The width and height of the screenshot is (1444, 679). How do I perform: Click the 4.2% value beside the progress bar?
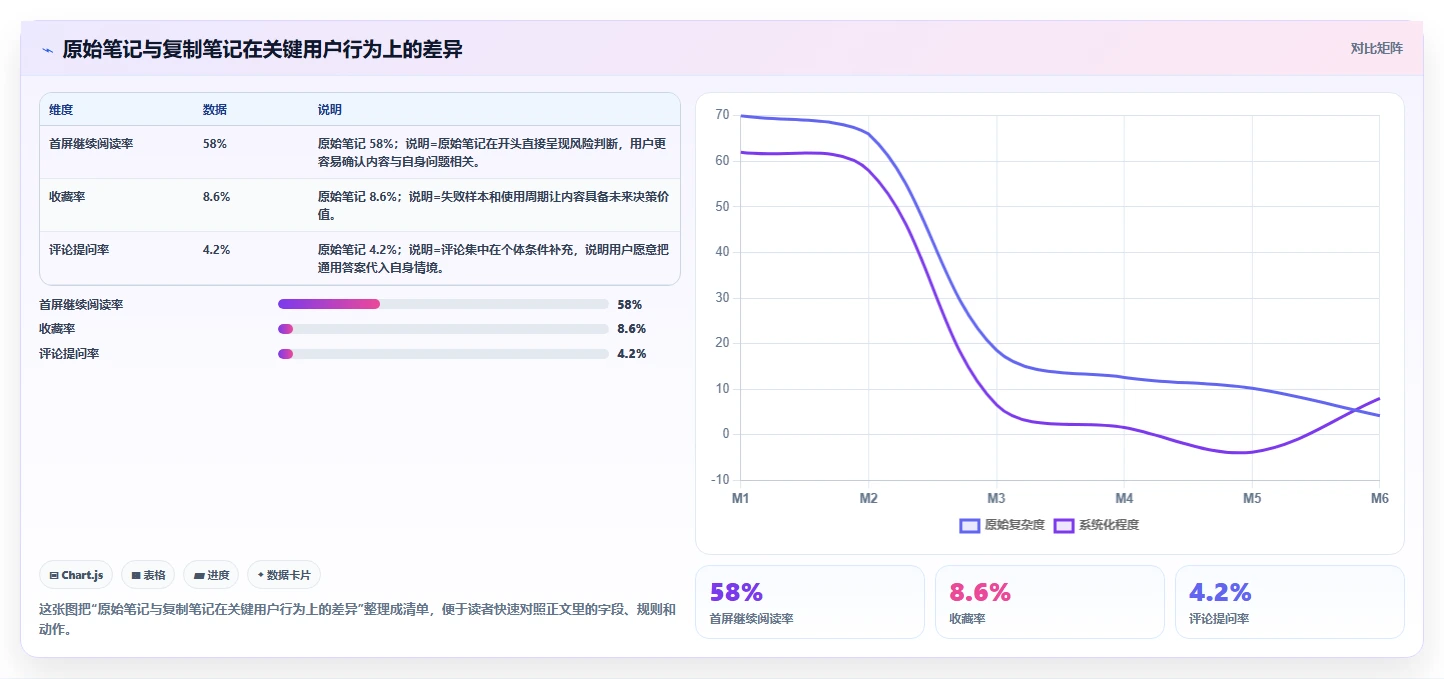(x=631, y=354)
